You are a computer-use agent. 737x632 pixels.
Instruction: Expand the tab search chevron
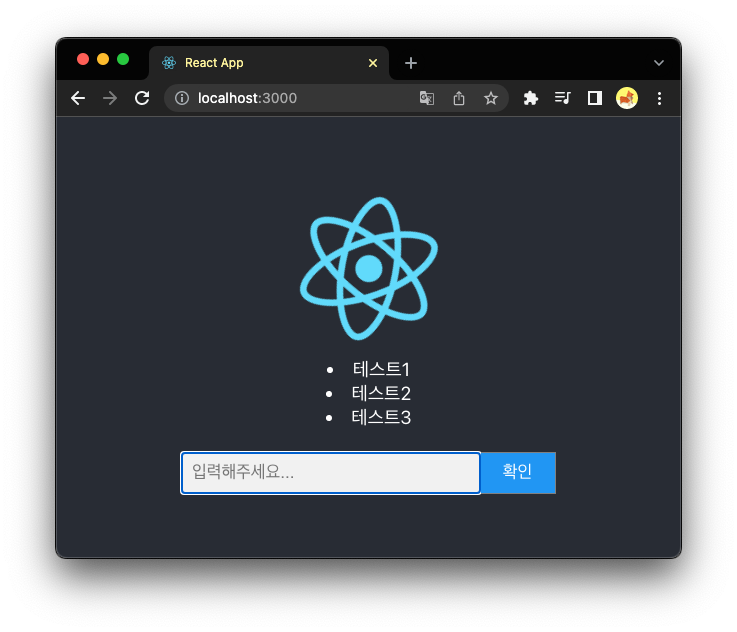click(x=659, y=63)
